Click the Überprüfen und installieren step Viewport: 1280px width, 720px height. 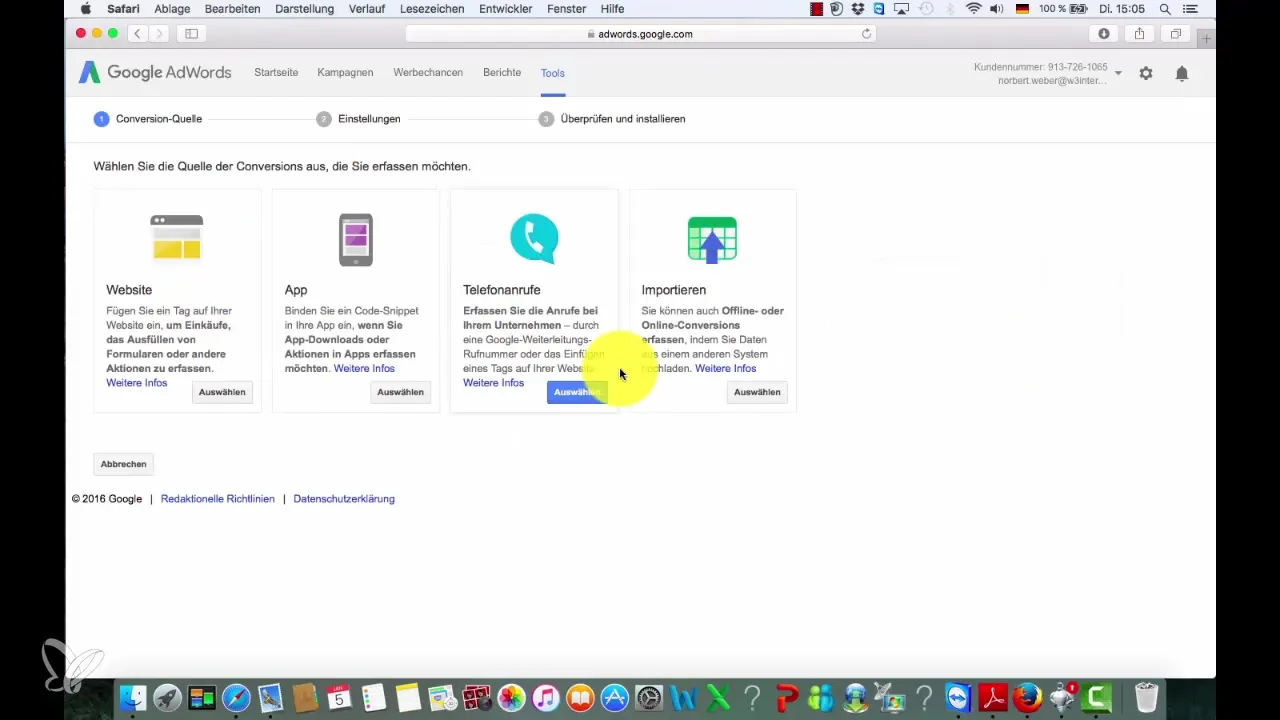(x=612, y=119)
